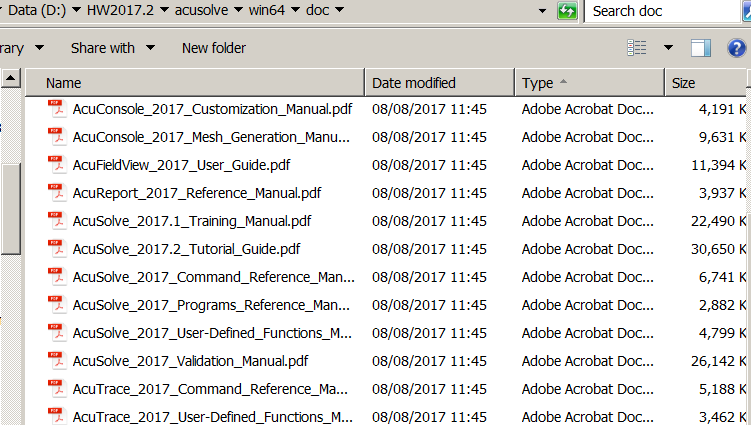Click PDF icon of AcuTrace_2017_Command_Reference_Ma... file
This screenshot has width=751, height=425.
56,389
